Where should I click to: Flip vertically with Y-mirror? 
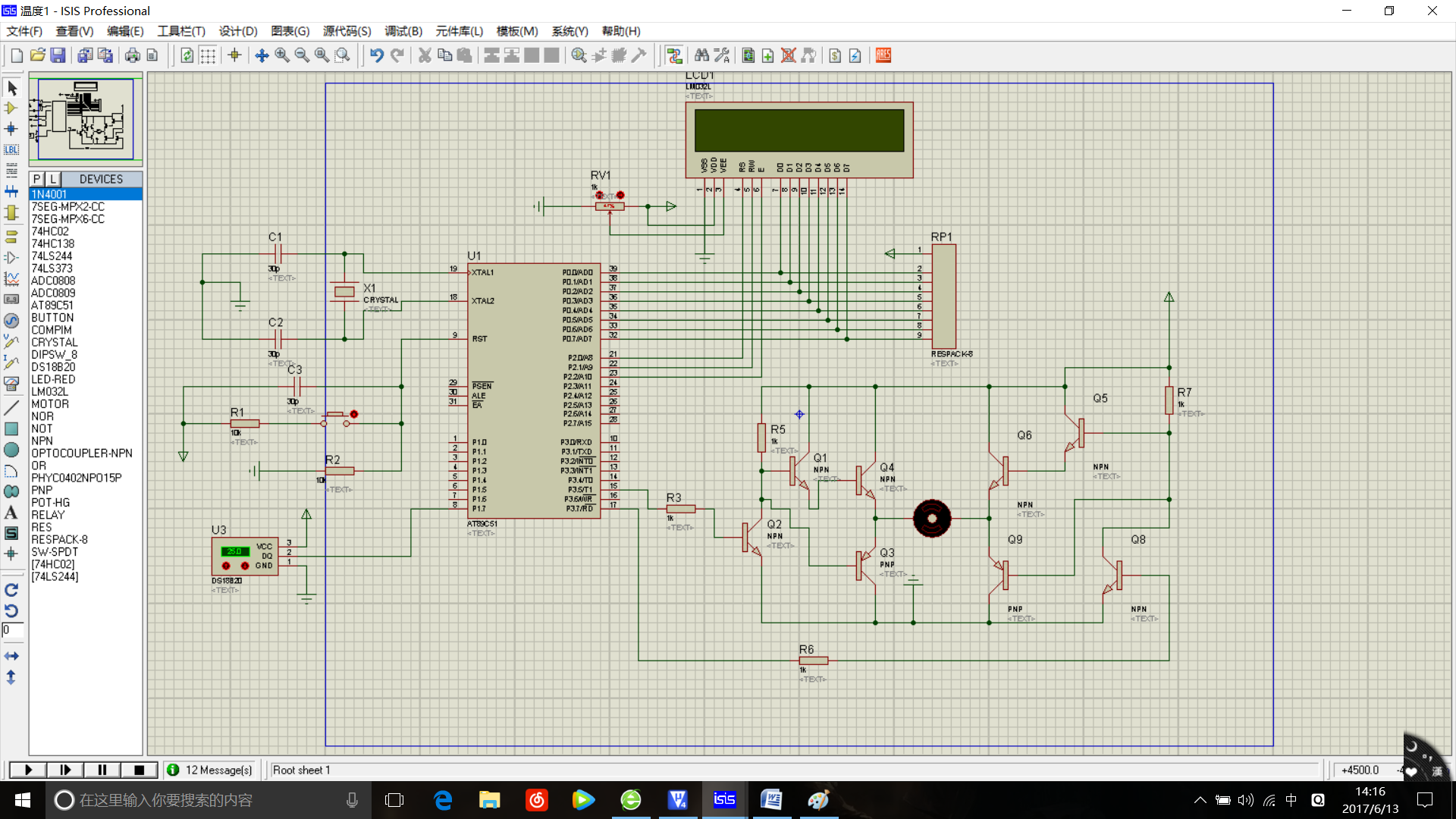pos(11,677)
